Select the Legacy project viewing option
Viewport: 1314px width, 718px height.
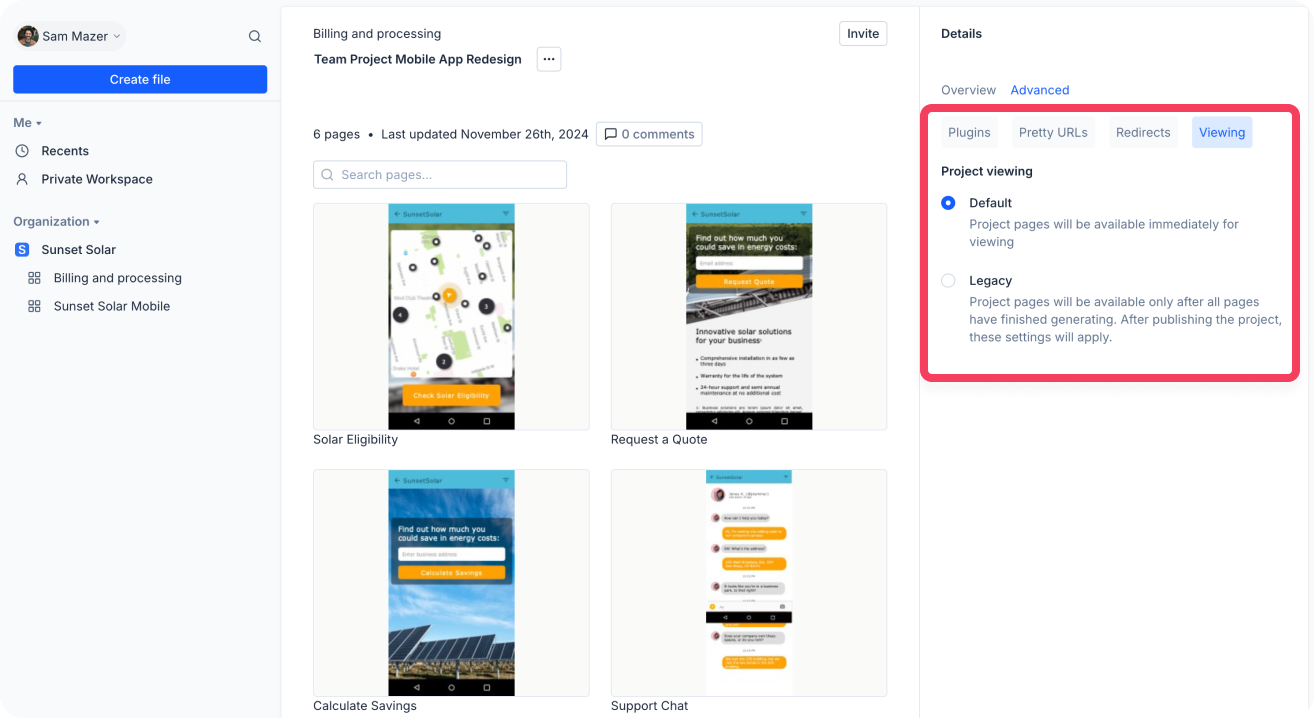[948, 281]
